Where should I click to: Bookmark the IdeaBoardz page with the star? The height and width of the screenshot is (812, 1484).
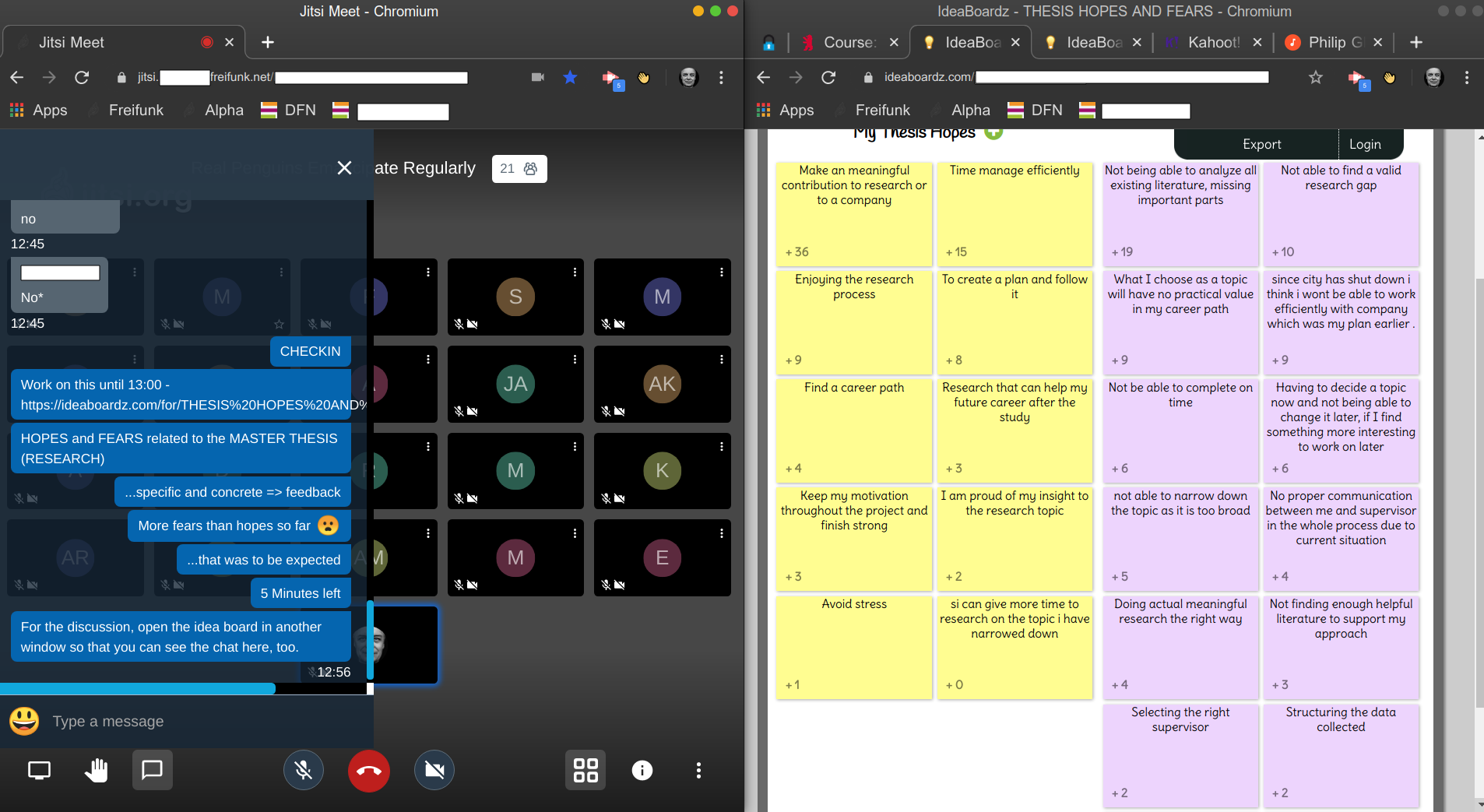pos(1314,78)
